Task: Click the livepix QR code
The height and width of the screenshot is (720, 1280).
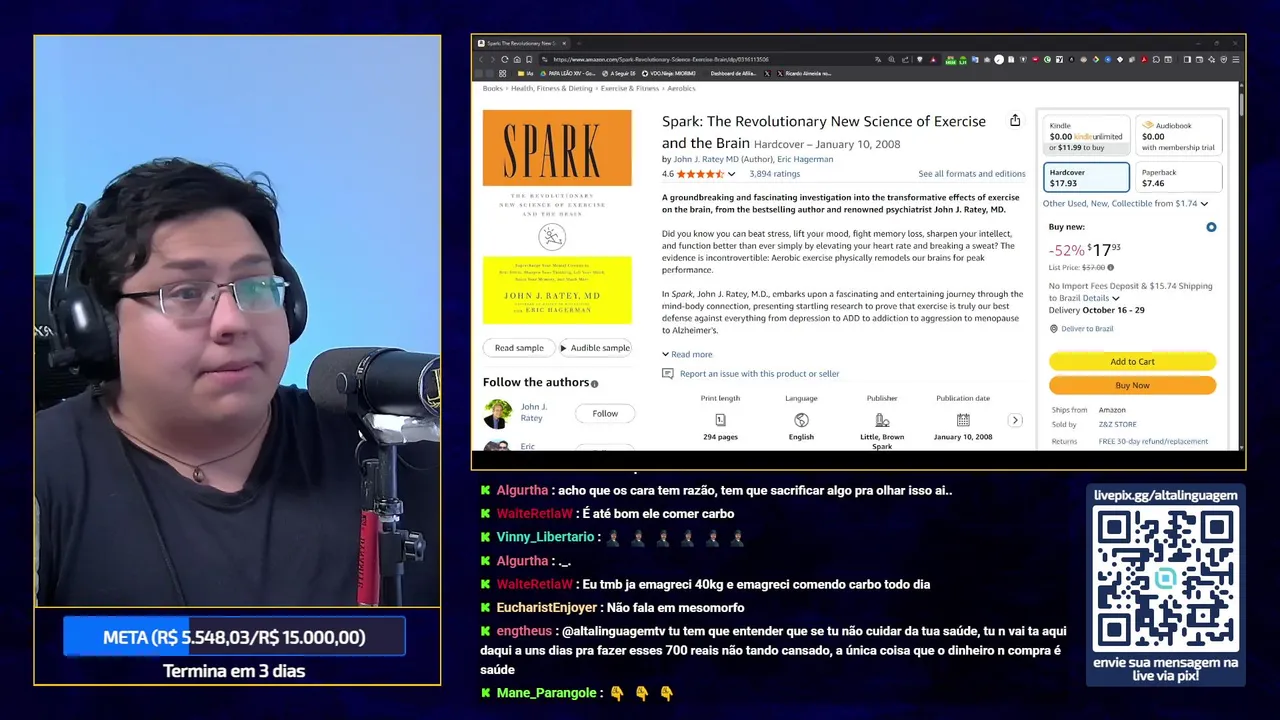Action: [1165, 578]
